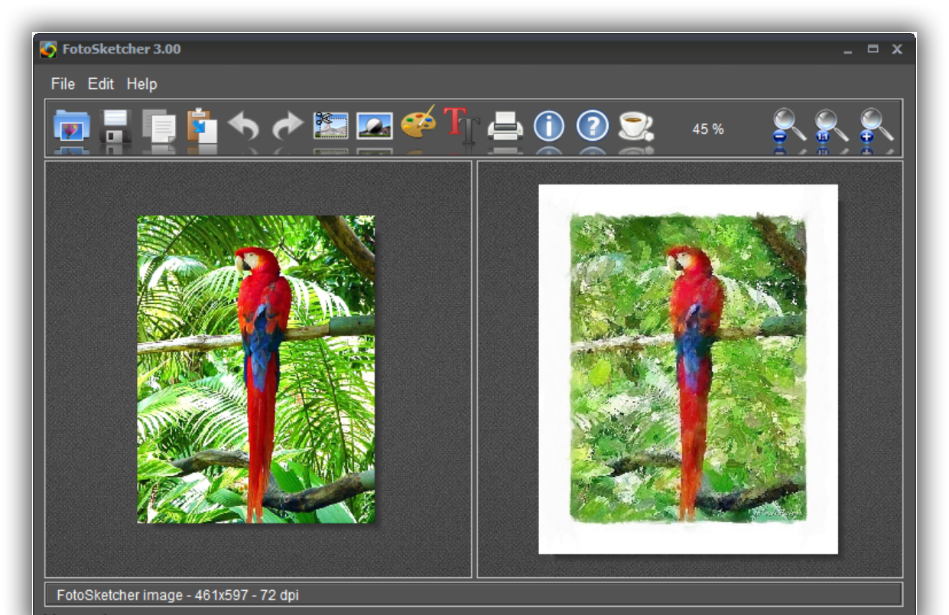Image resolution: width=949 pixels, height=615 pixels.
Task: Reset zoom with the 1:1 magnifier icon
Action: click(832, 126)
